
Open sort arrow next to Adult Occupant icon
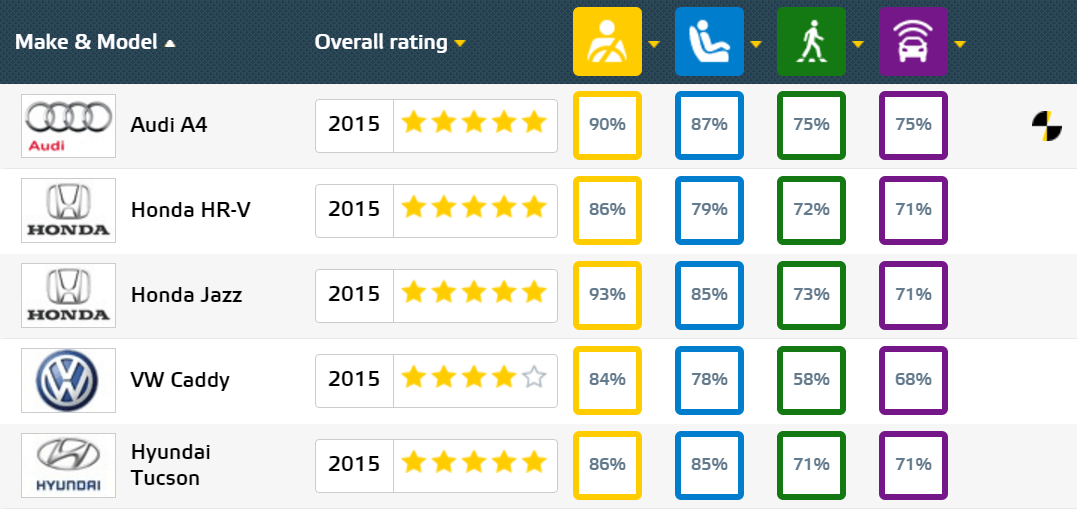tap(654, 45)
